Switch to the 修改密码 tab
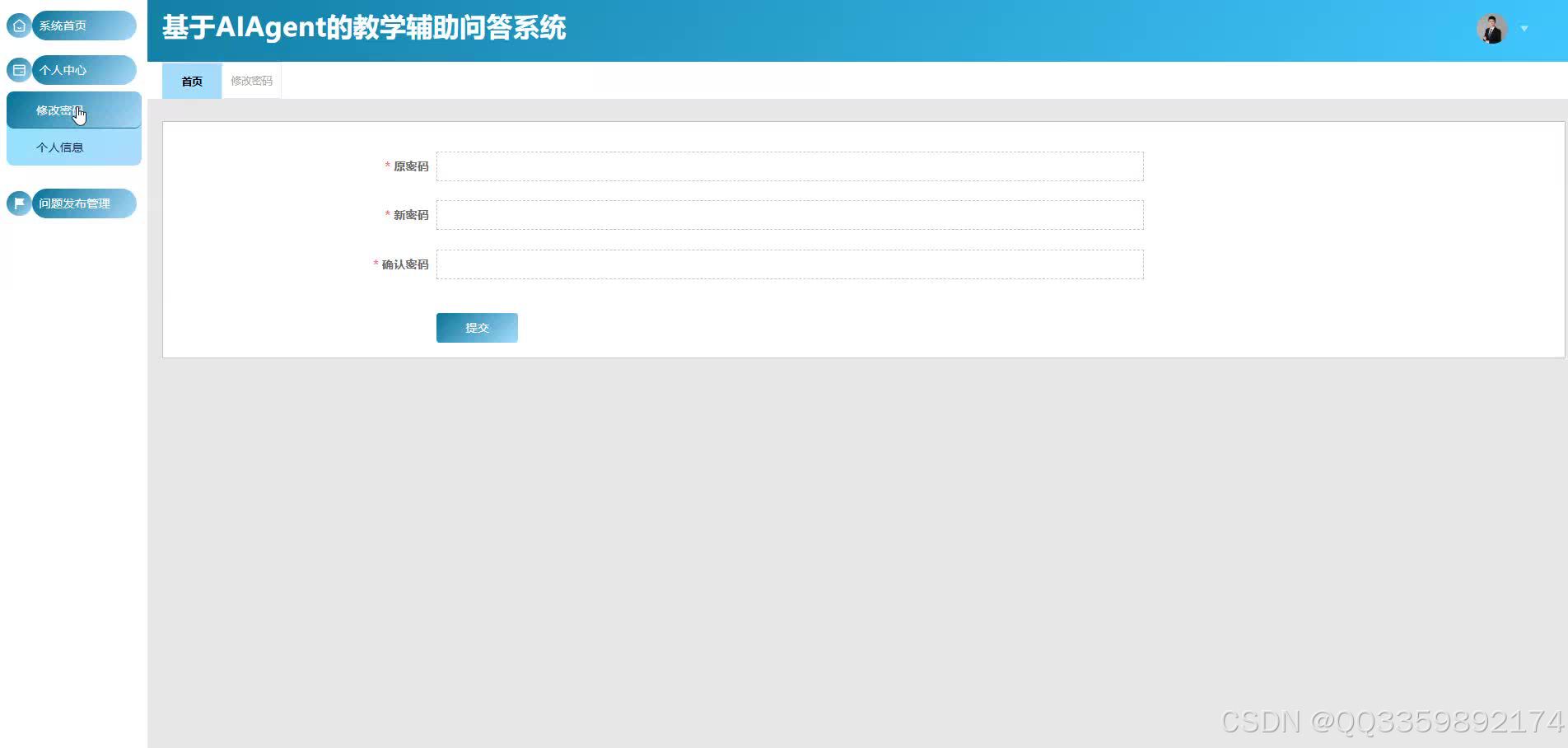Screen dimensions: 1568x748 pos(251,81)
